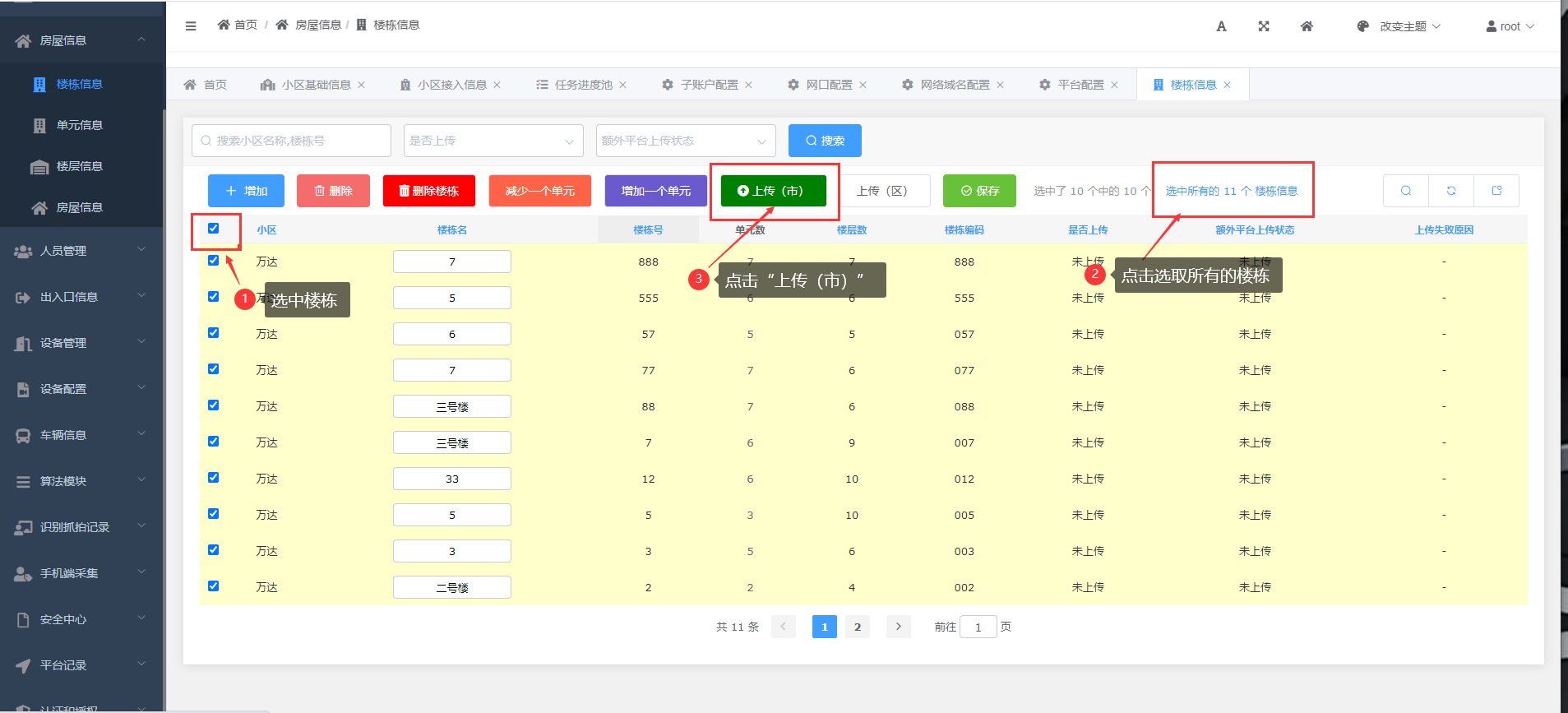Click the export icon at the table's top-right
Image resolution: width=1568 pixels, height=713 pixels.
tap(1496, 191)
